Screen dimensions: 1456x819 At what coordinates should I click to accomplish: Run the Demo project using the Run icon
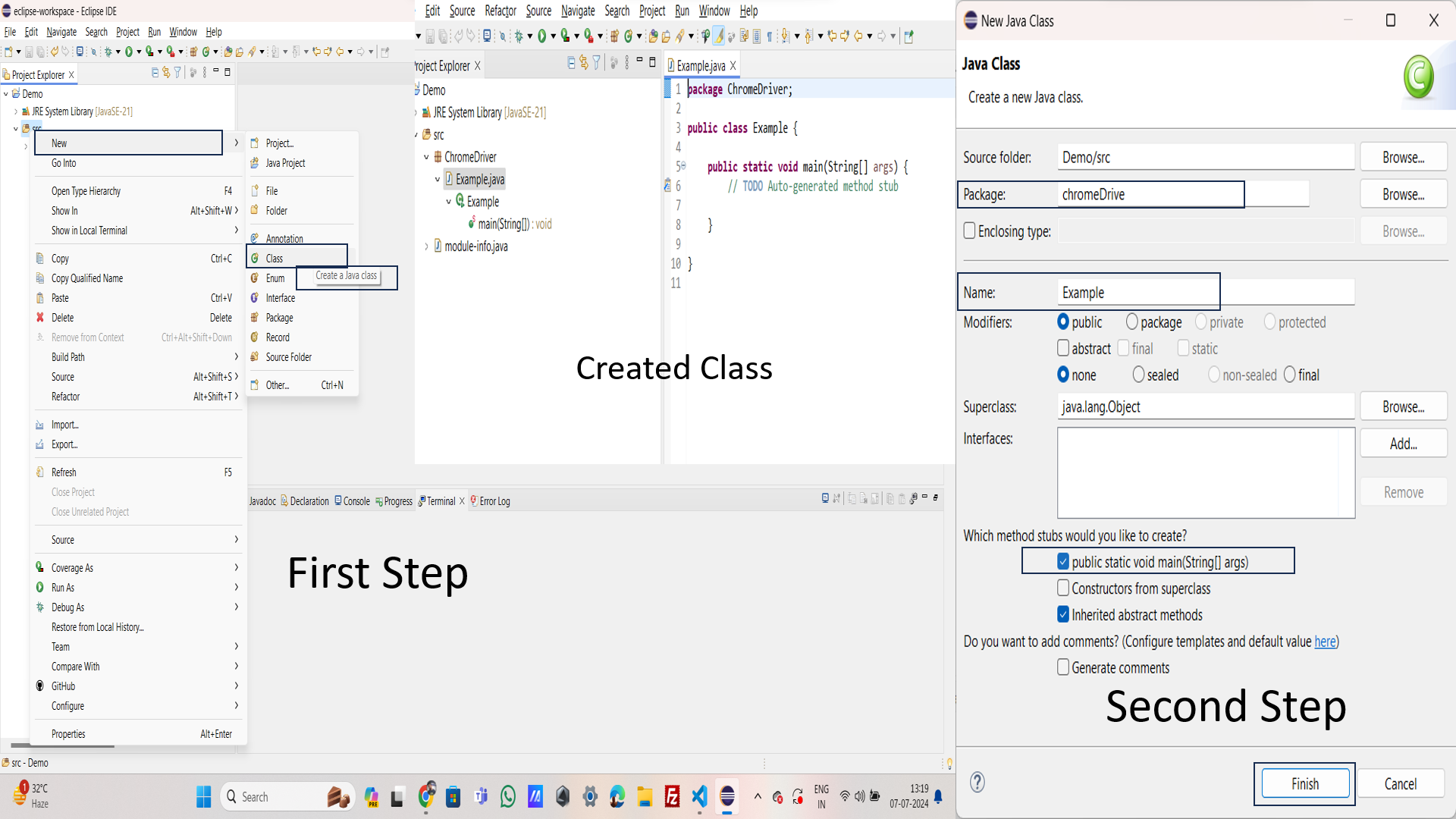130,52
